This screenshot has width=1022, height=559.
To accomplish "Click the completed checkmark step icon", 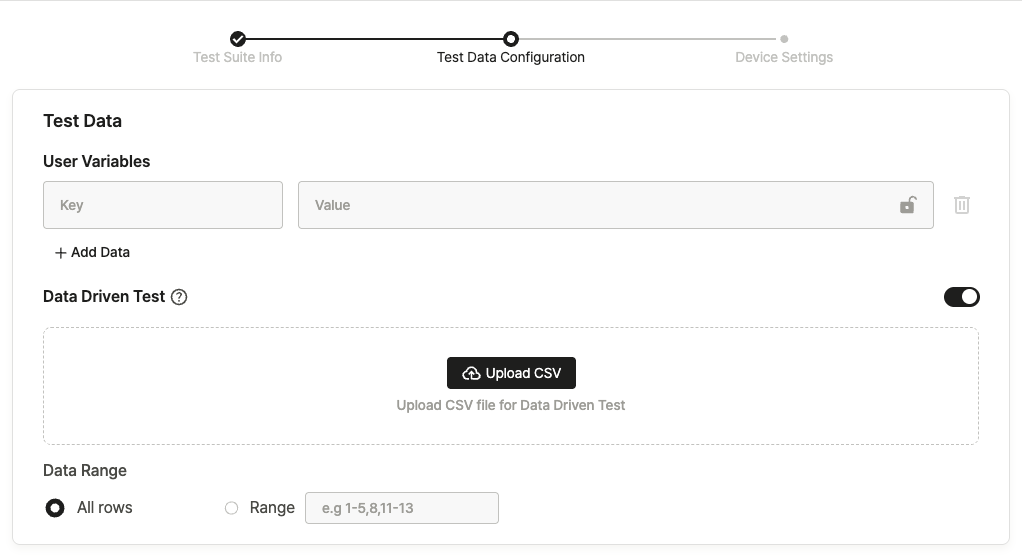I will pyautogui.click(x=238, y=39).
